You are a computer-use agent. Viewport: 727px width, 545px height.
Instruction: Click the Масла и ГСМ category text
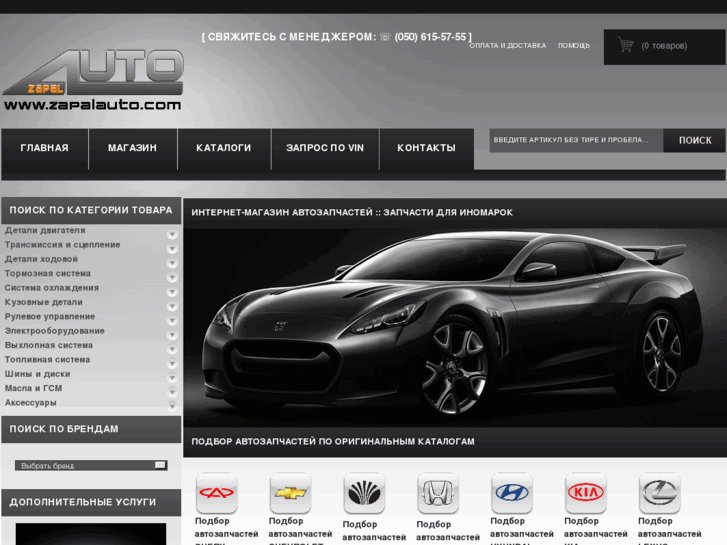pos(33,389)
